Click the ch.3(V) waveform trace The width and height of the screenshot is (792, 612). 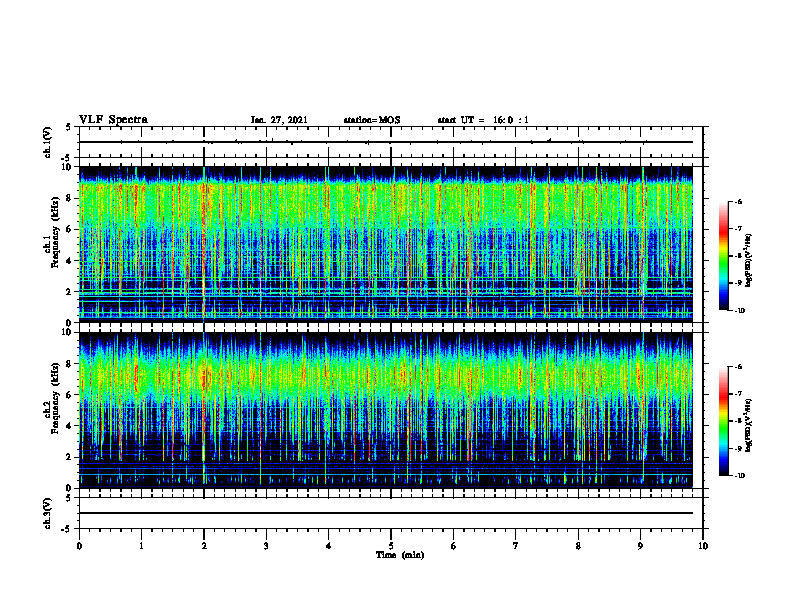[386, 513]
